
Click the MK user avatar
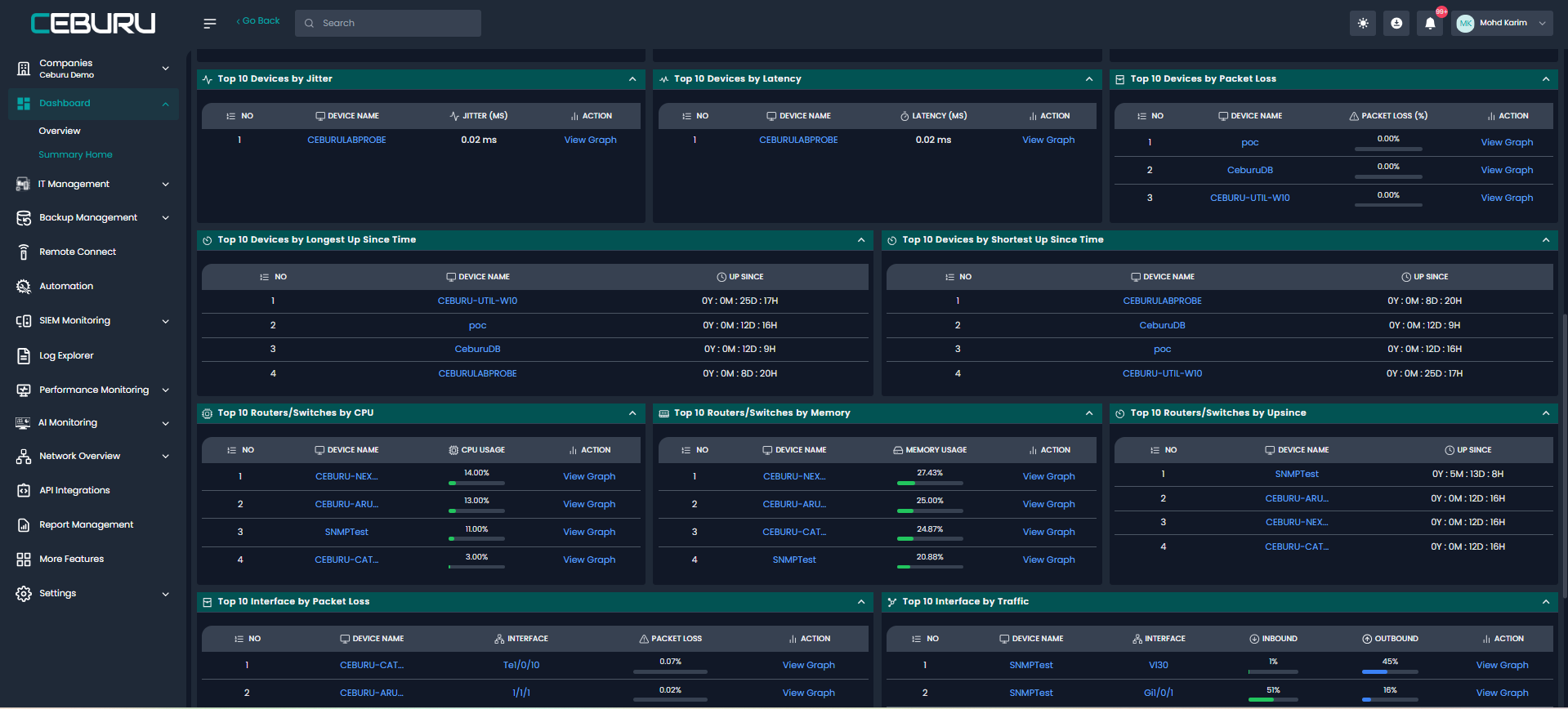pyautogui.click(x=1465, y=23)
